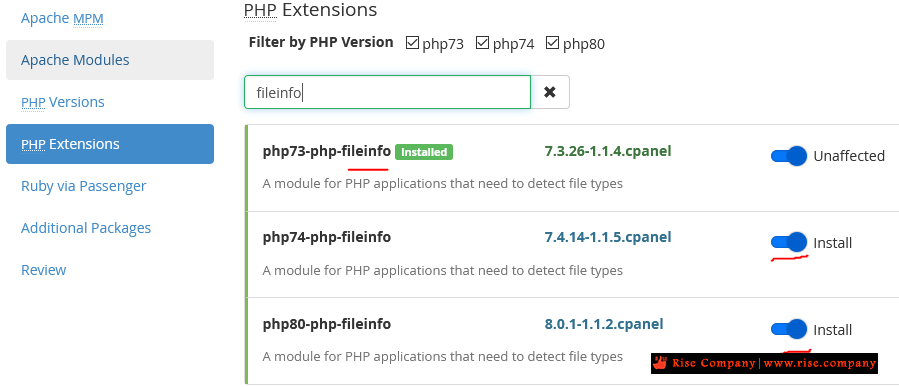Viewport: 899px width, 387px height.
Task: Click version 7.3.26-1.1.4.cpanel text
Action: tap(608, 151)
